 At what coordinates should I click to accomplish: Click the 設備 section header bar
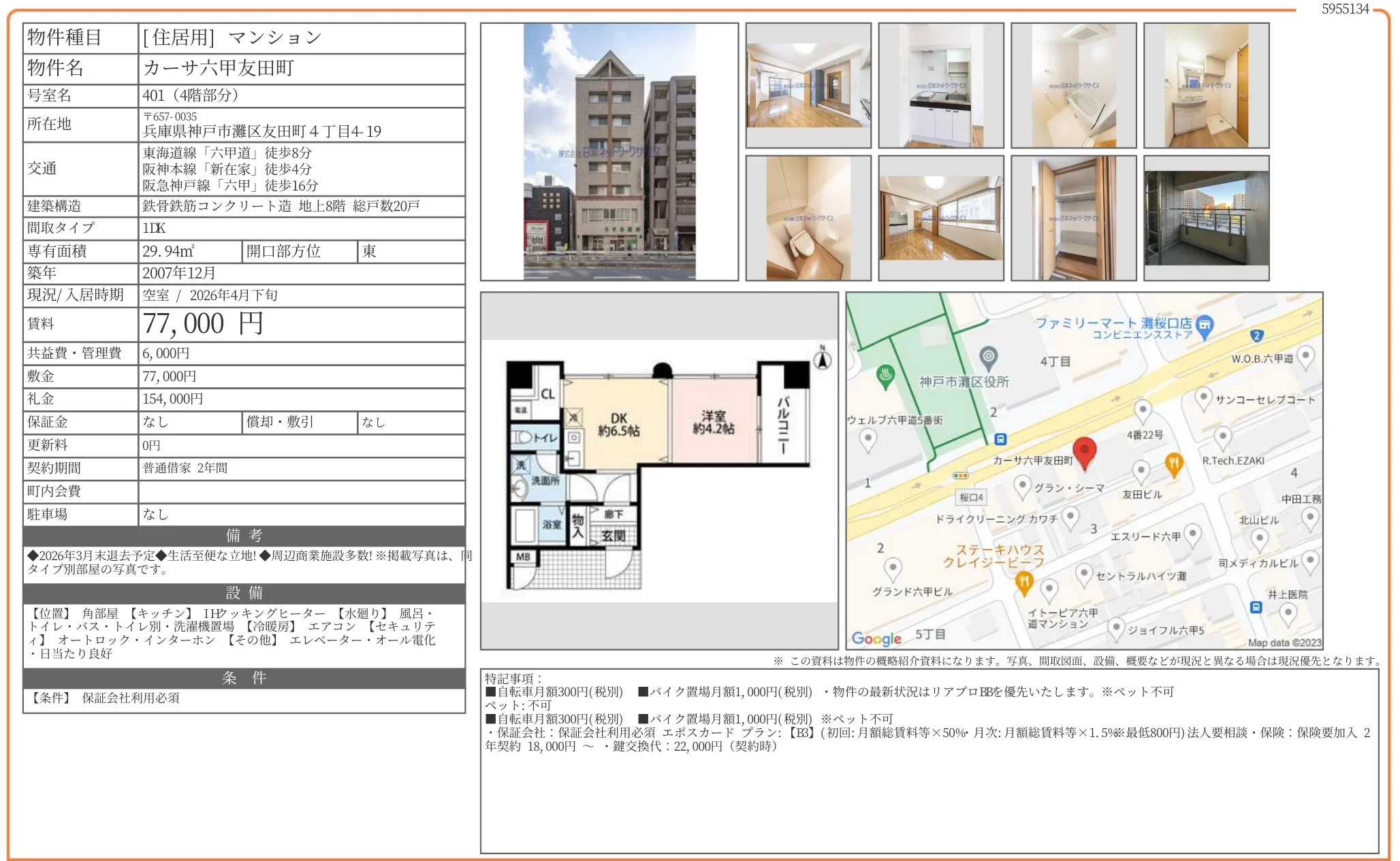coord(244,593)
